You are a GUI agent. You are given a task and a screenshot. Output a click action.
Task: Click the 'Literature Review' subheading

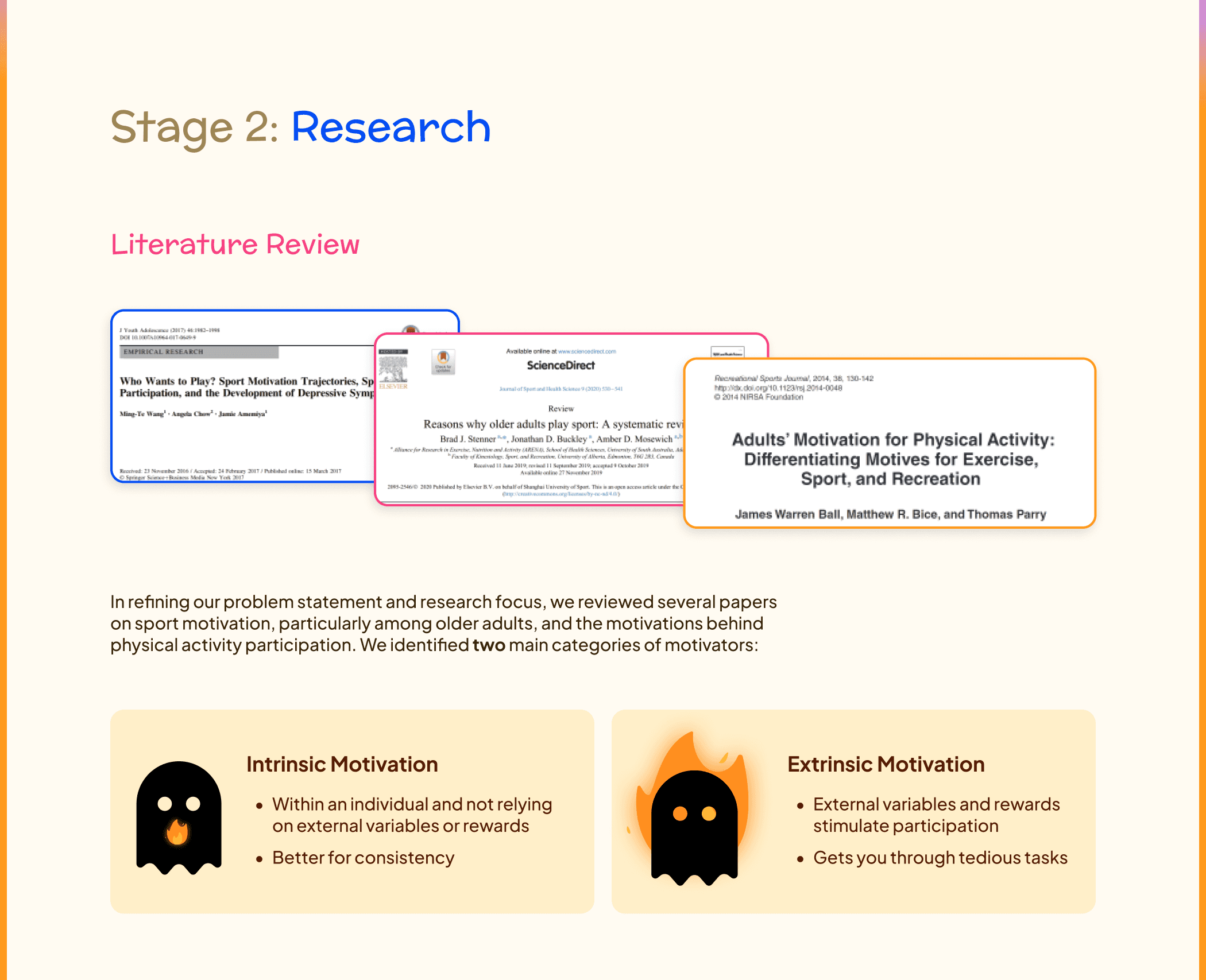point(235,245)
